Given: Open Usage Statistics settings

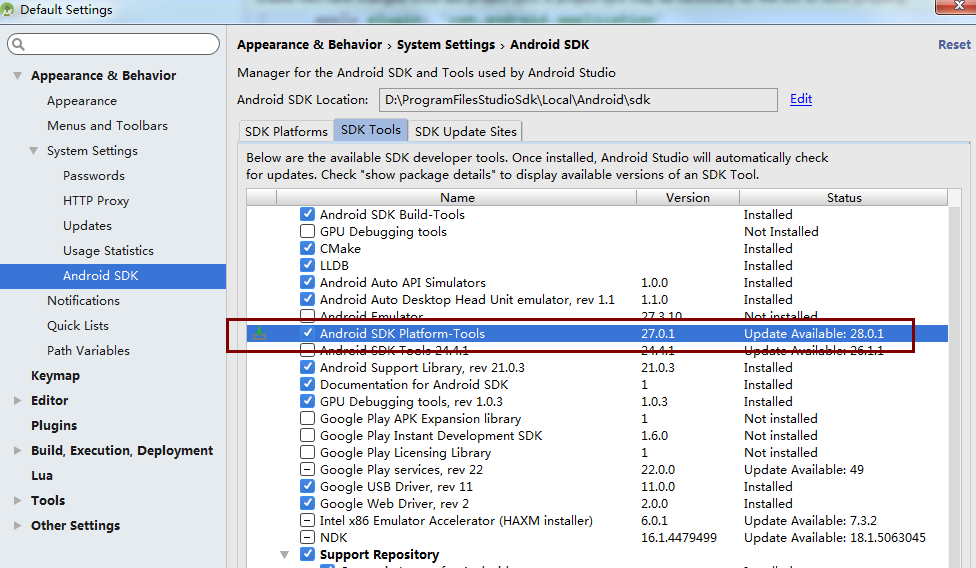Looking at the screenshot, I should click(108, 251).
